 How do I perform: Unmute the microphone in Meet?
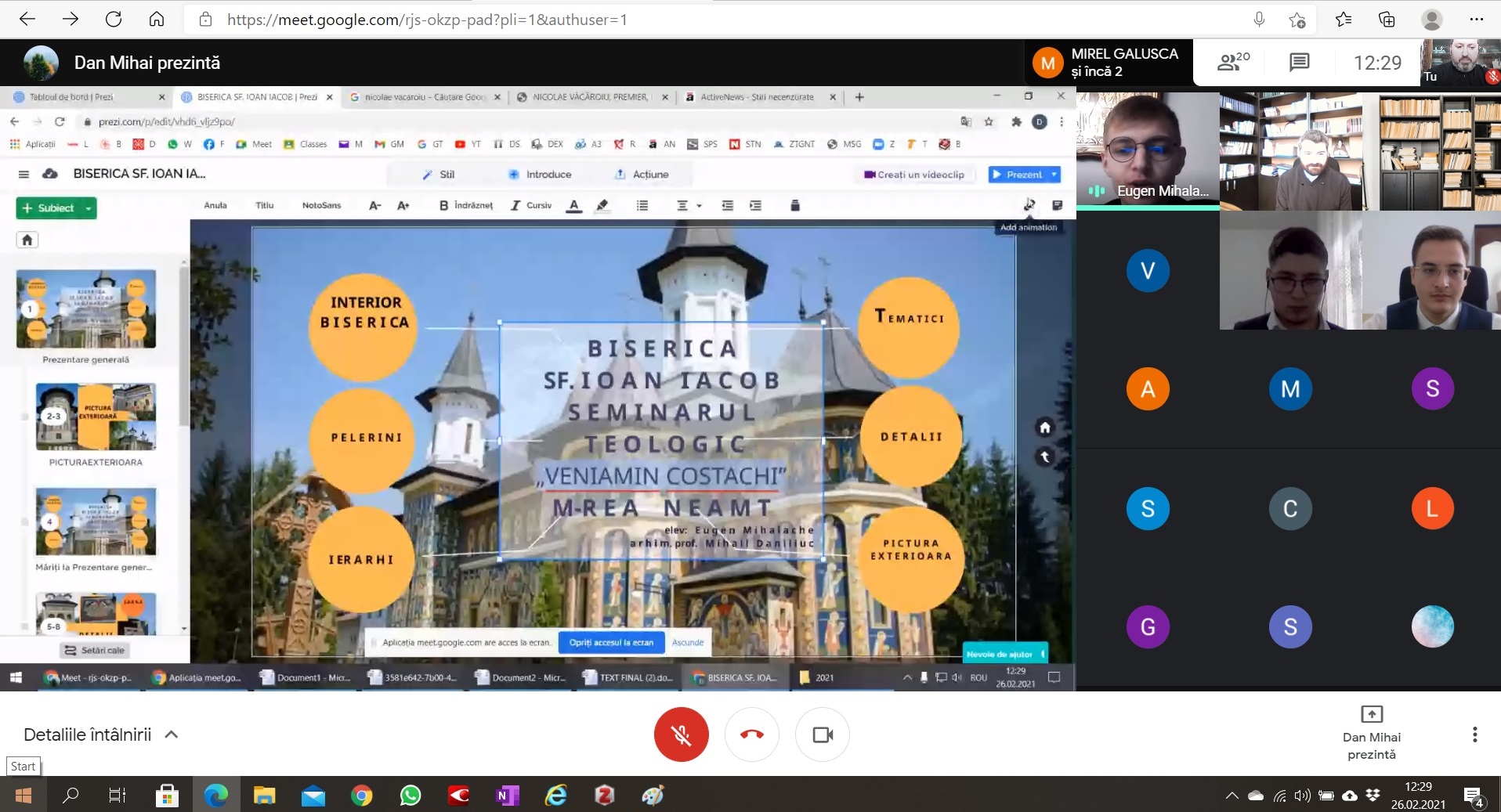[681, 734]
